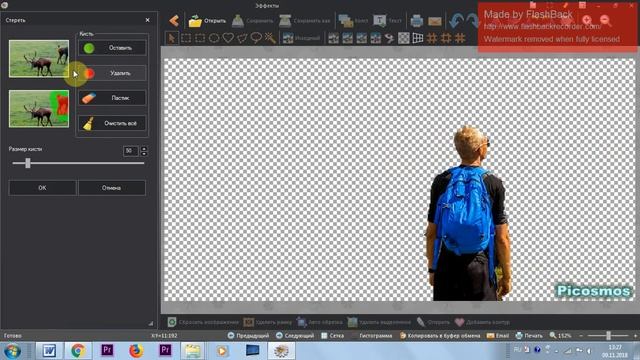Viewport: 640px width, 360px height.
Task: Click the undo arrow icon
Action: (456, 21)
